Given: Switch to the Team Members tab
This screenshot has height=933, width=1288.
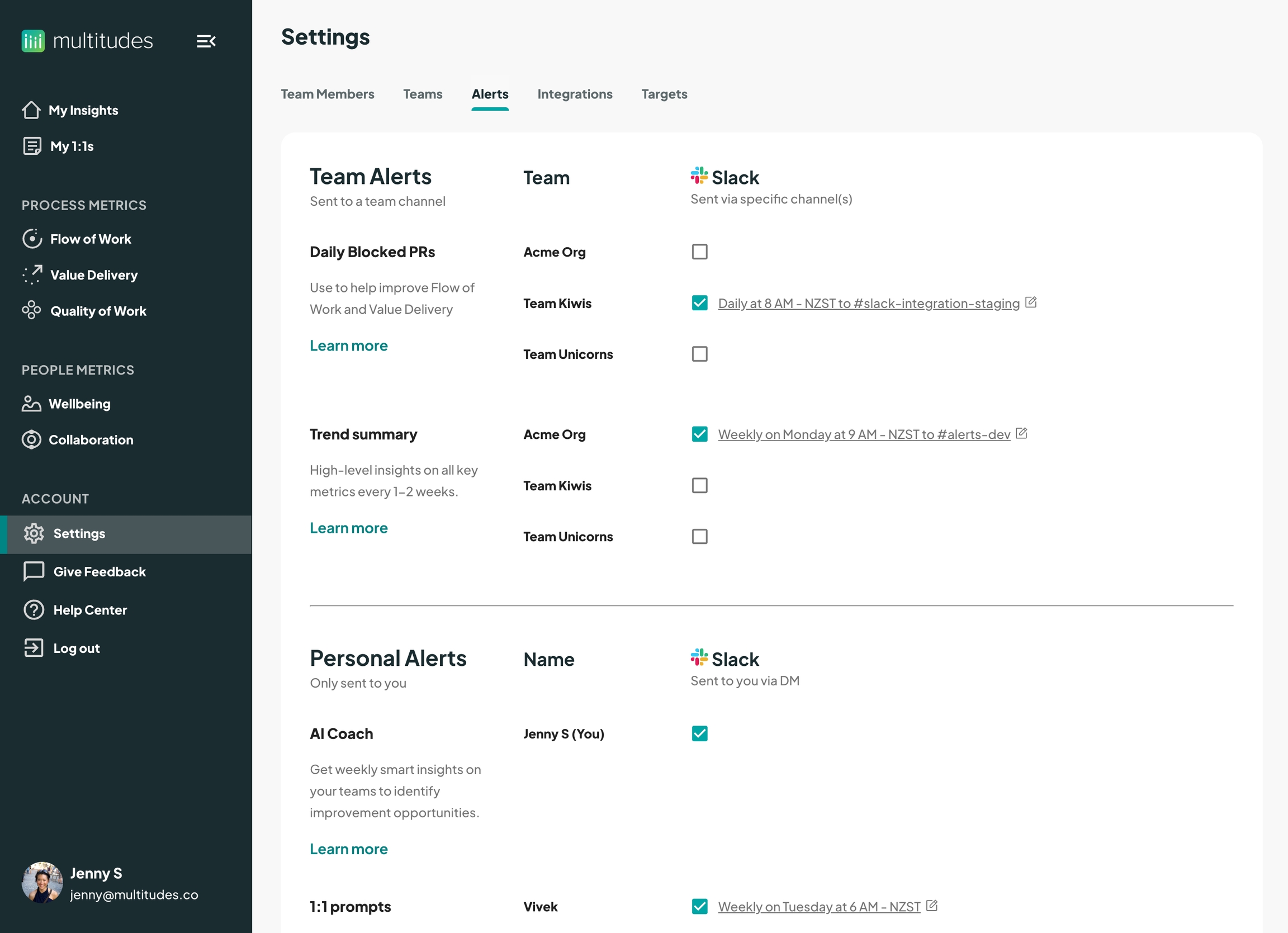Looking at the screenshot, I should 327,94.
